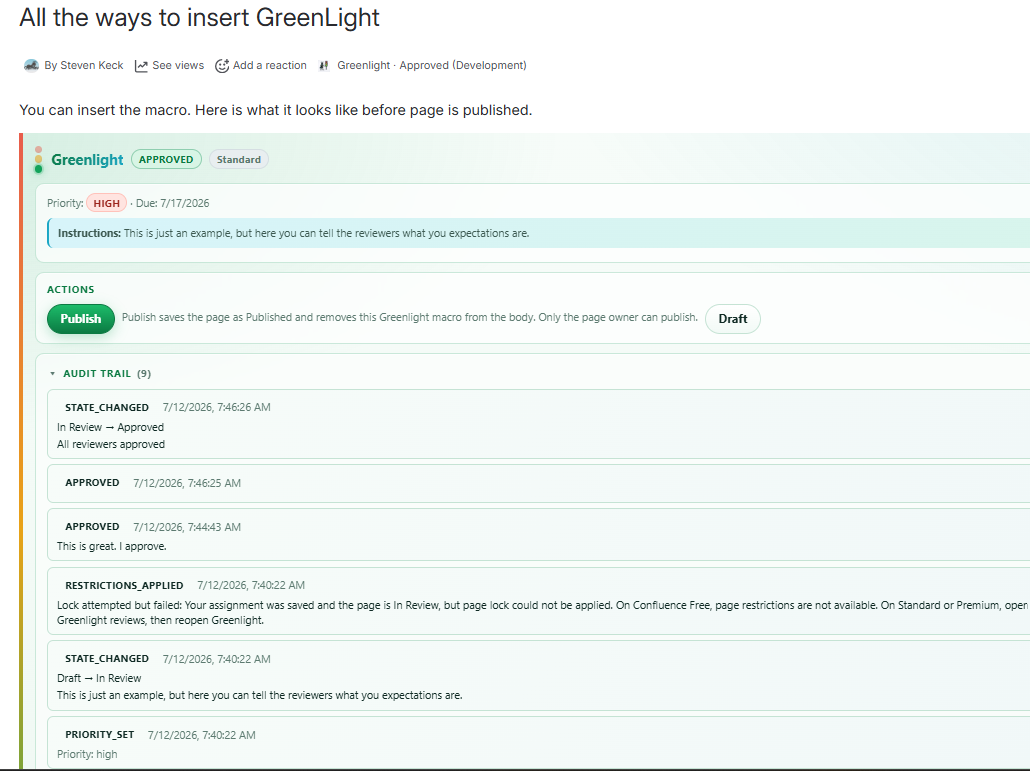Image resolution: width=1030 pixels, height=771 pixels.
Task: Click the Add a reaction smiley icon
Action: click(222, 66)
